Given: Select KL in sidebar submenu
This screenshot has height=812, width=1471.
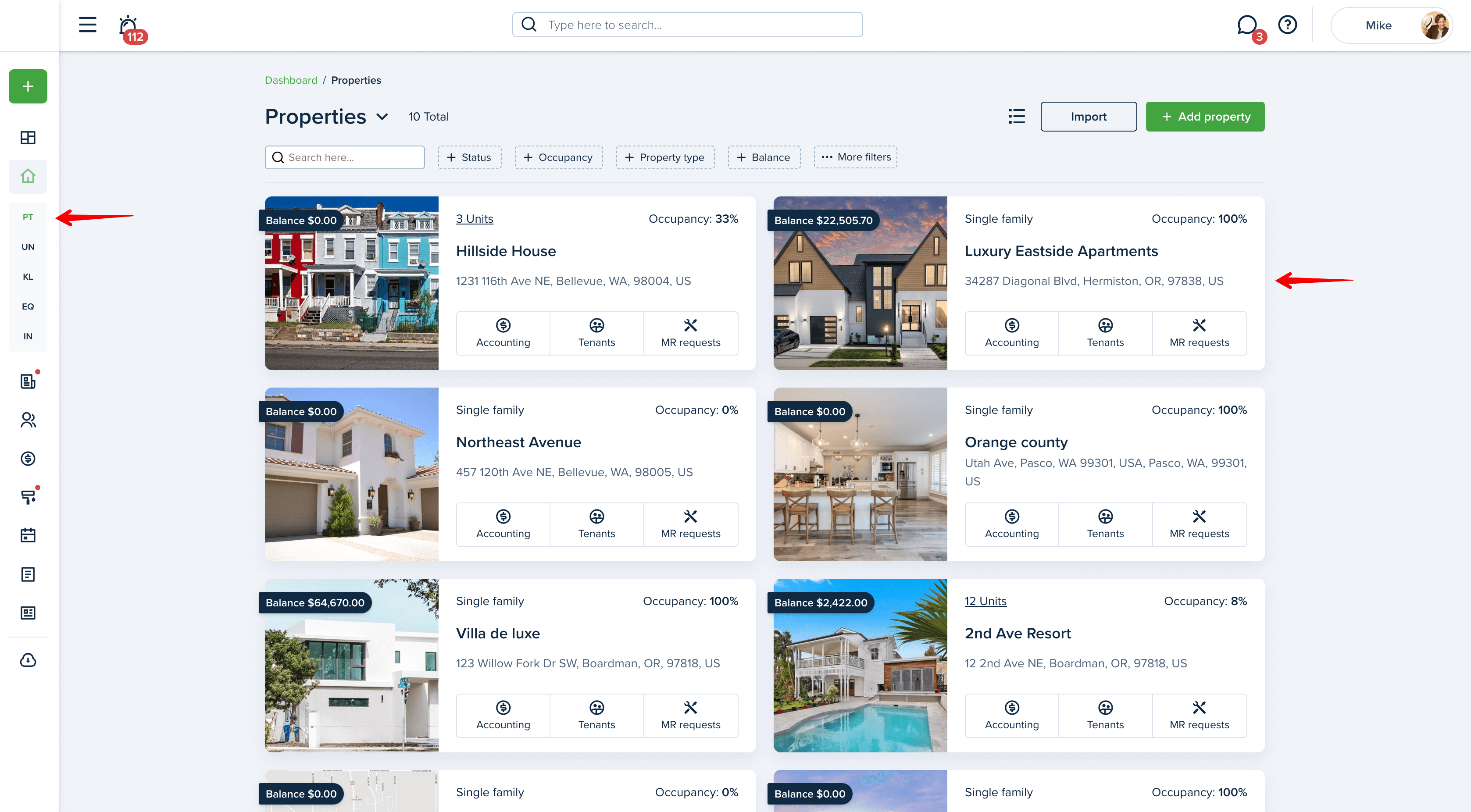Looking at the screenshot, I should pos(28,276).
